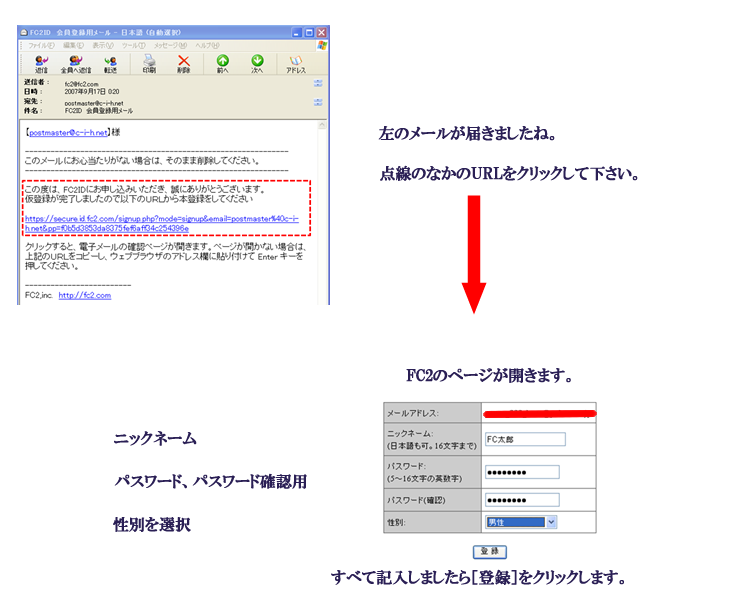Open the メッセージ (Message) menu
This screenshot has height=600, width=750.
click(170, 45)
